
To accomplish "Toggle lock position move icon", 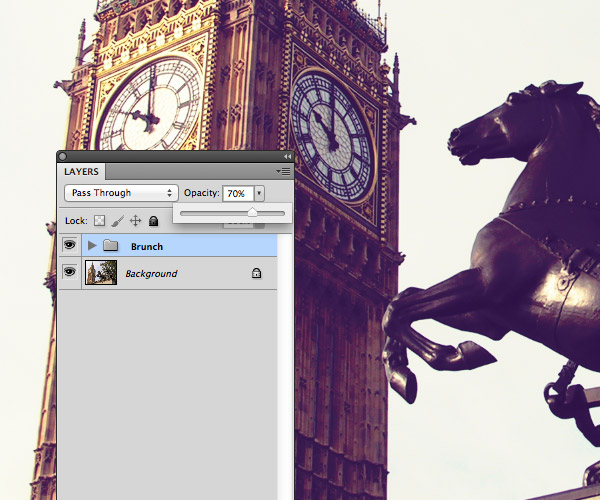I will (135, 221).
